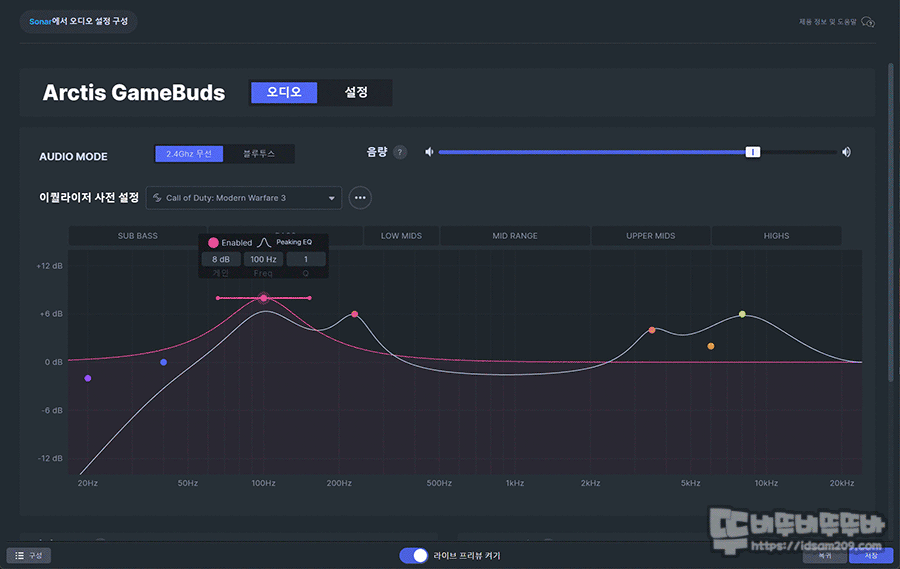Click the blue 저장 save button
Image resolution: width=900 pixels, height=569 pixels.
pyautogui.click(x=871, y=555)
